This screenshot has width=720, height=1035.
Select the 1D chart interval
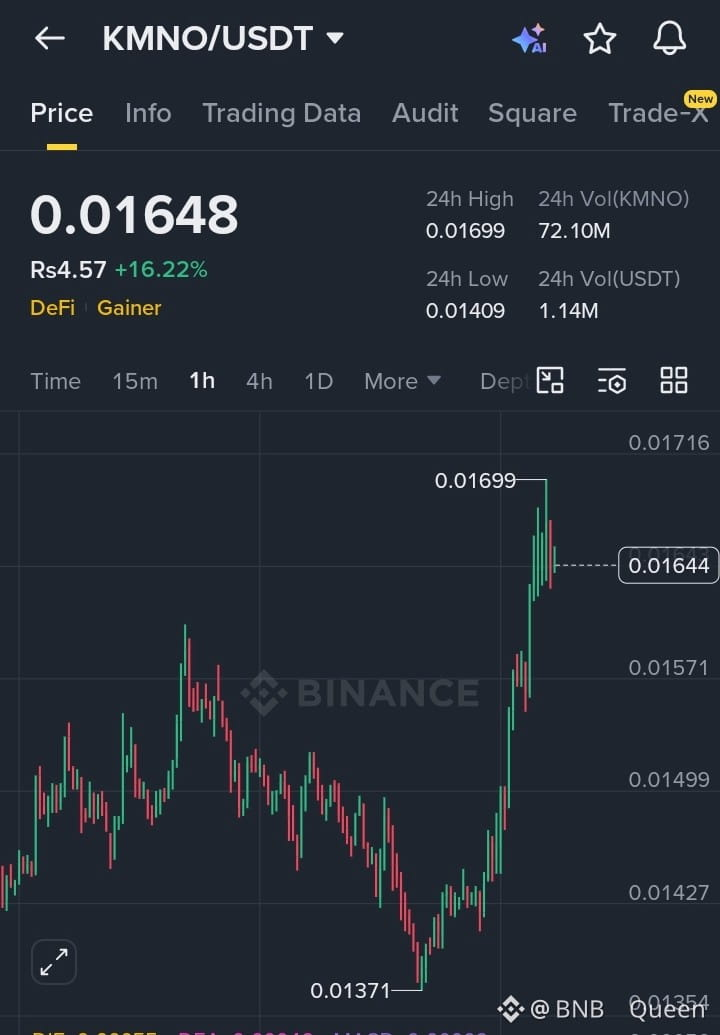pos(318,381)
